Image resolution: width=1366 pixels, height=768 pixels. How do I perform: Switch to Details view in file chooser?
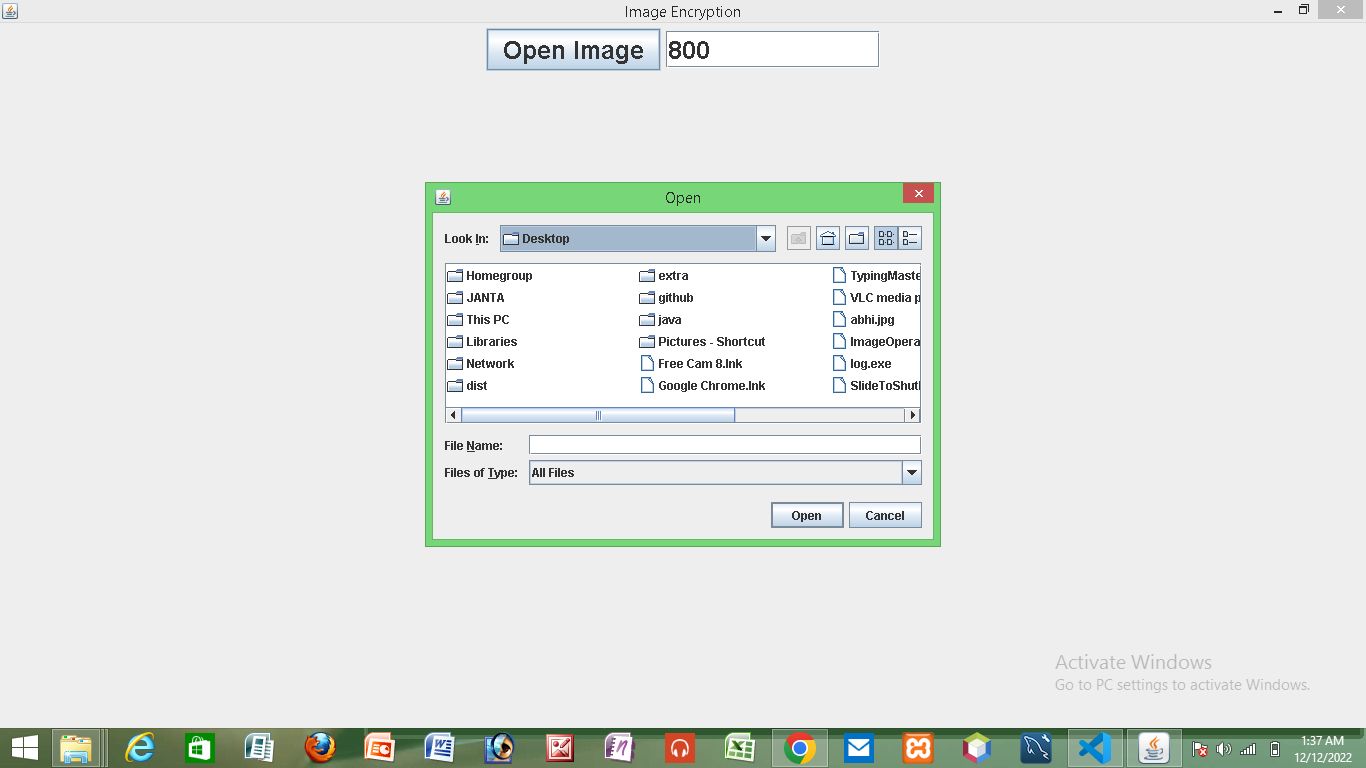(910, 237)
